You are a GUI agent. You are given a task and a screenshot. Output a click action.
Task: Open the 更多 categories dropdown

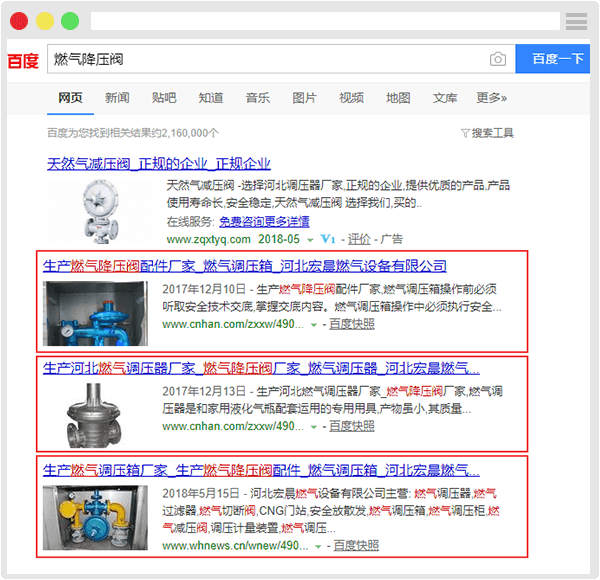tap(491, 98)
